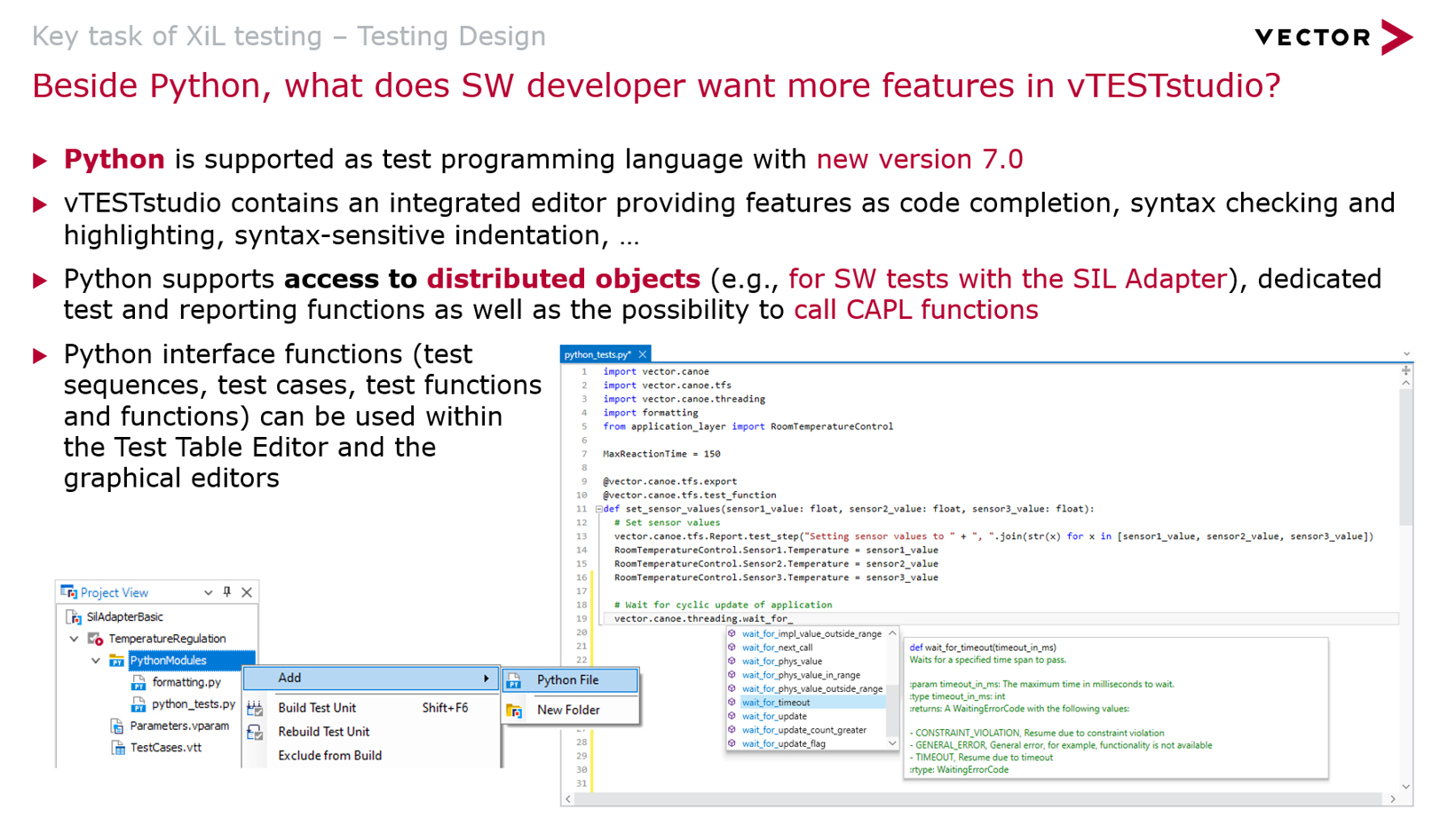The image size is (1456, 818).
Task: Collapse the set_sensor_values function fold
Action: (598, 509)
